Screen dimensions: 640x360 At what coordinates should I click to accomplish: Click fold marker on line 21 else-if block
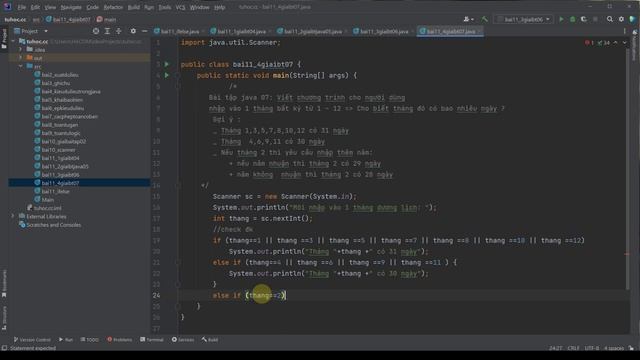[x=178, y=262]
